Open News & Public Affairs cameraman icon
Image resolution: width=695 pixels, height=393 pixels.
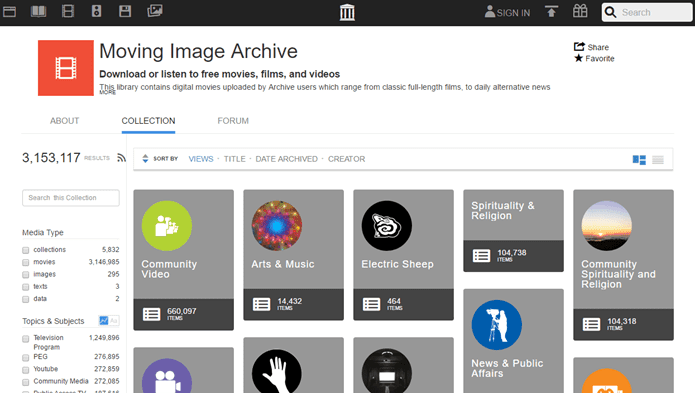[x=496, y=325]
